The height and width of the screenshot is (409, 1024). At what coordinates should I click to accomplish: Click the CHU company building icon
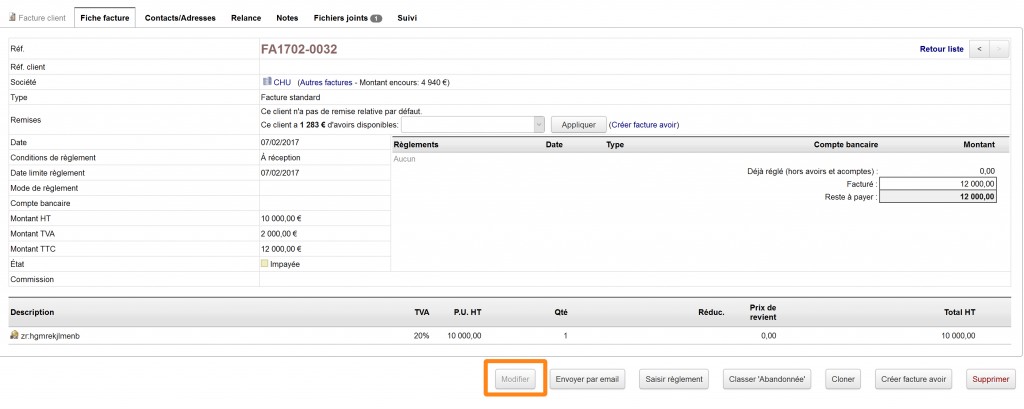pyautogui.click(x=266, y=82)
